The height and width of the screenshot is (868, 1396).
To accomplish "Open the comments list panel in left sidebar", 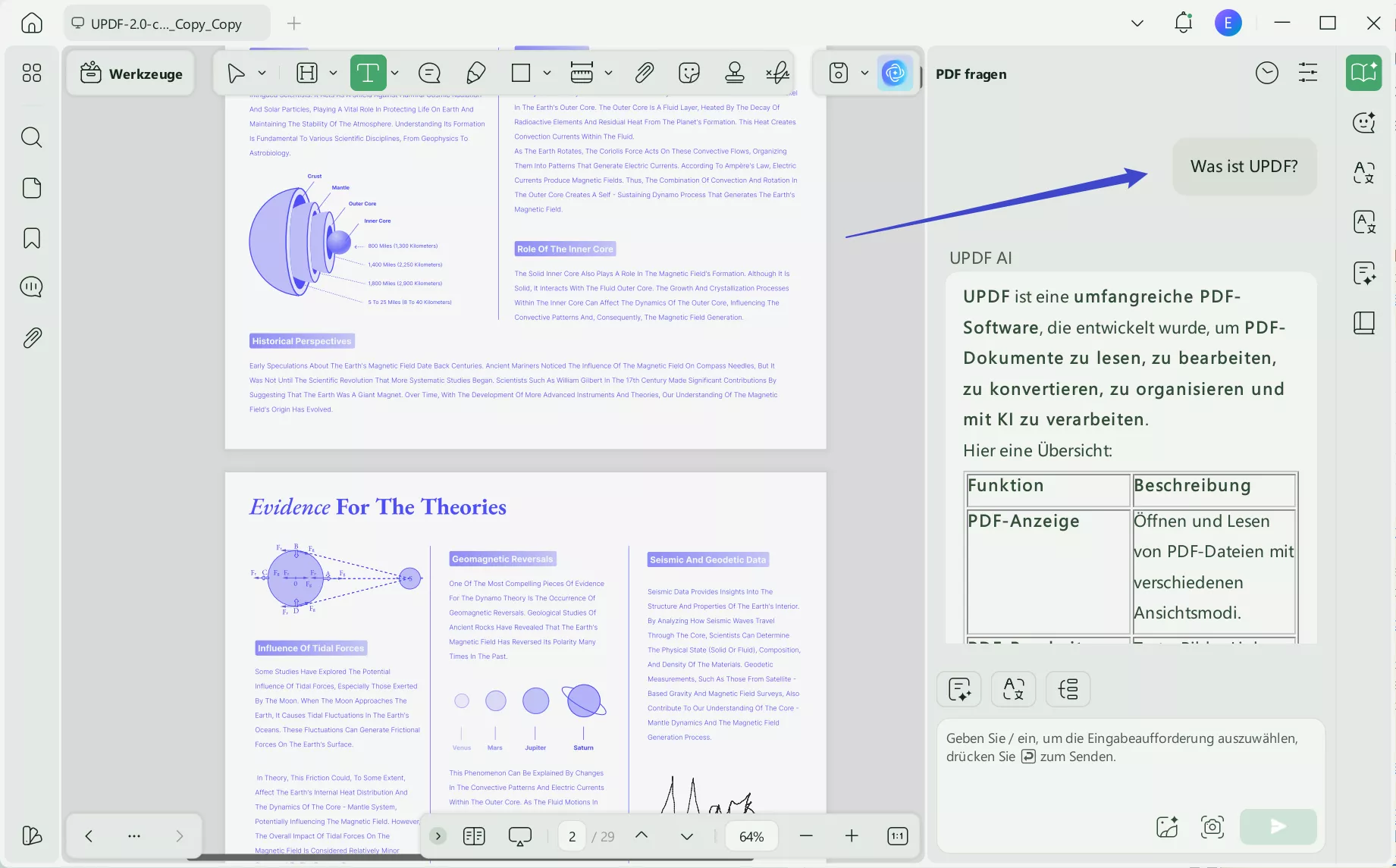I will tap(32, 287).
